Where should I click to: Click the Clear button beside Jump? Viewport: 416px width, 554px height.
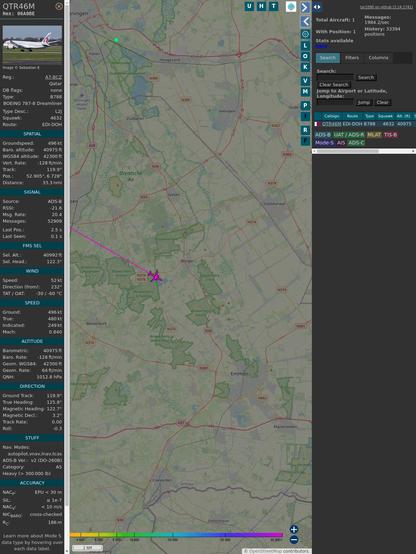[382, 102]
